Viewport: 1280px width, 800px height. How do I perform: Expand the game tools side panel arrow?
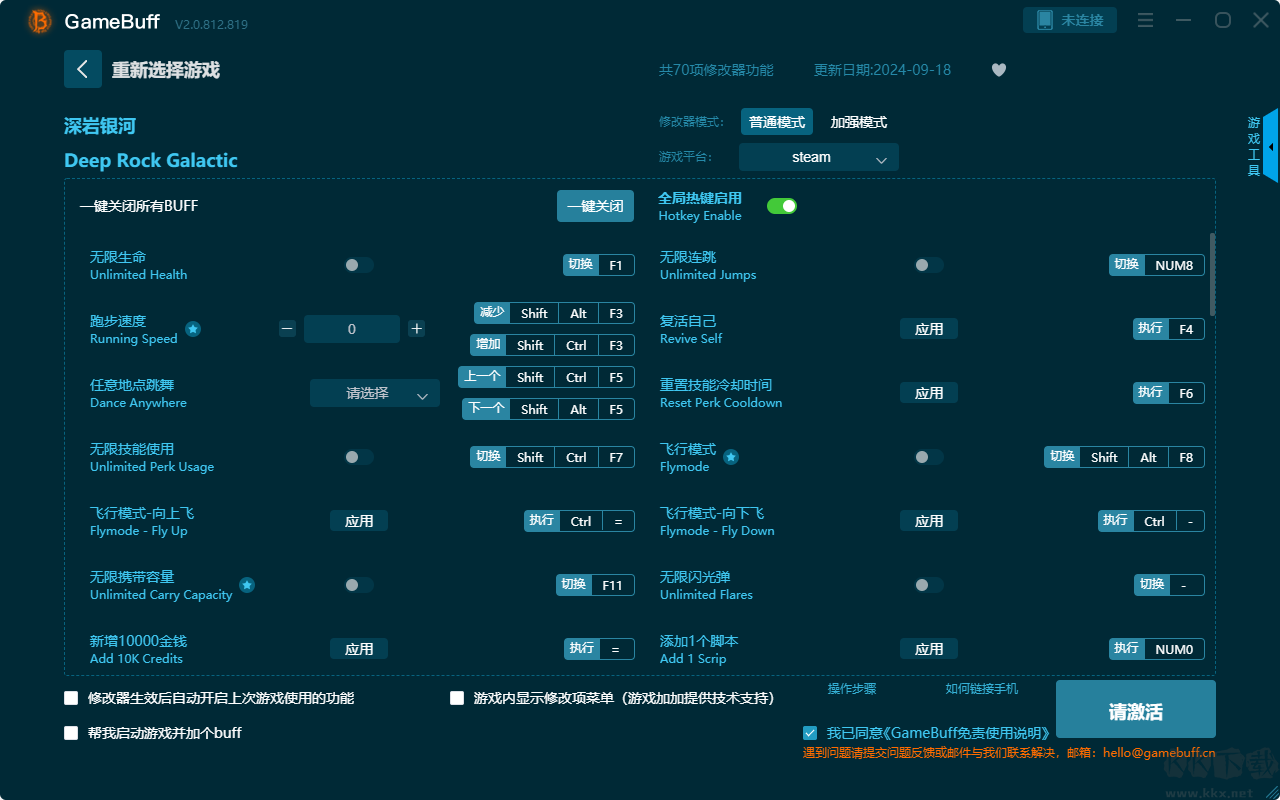coord(1270,146)
